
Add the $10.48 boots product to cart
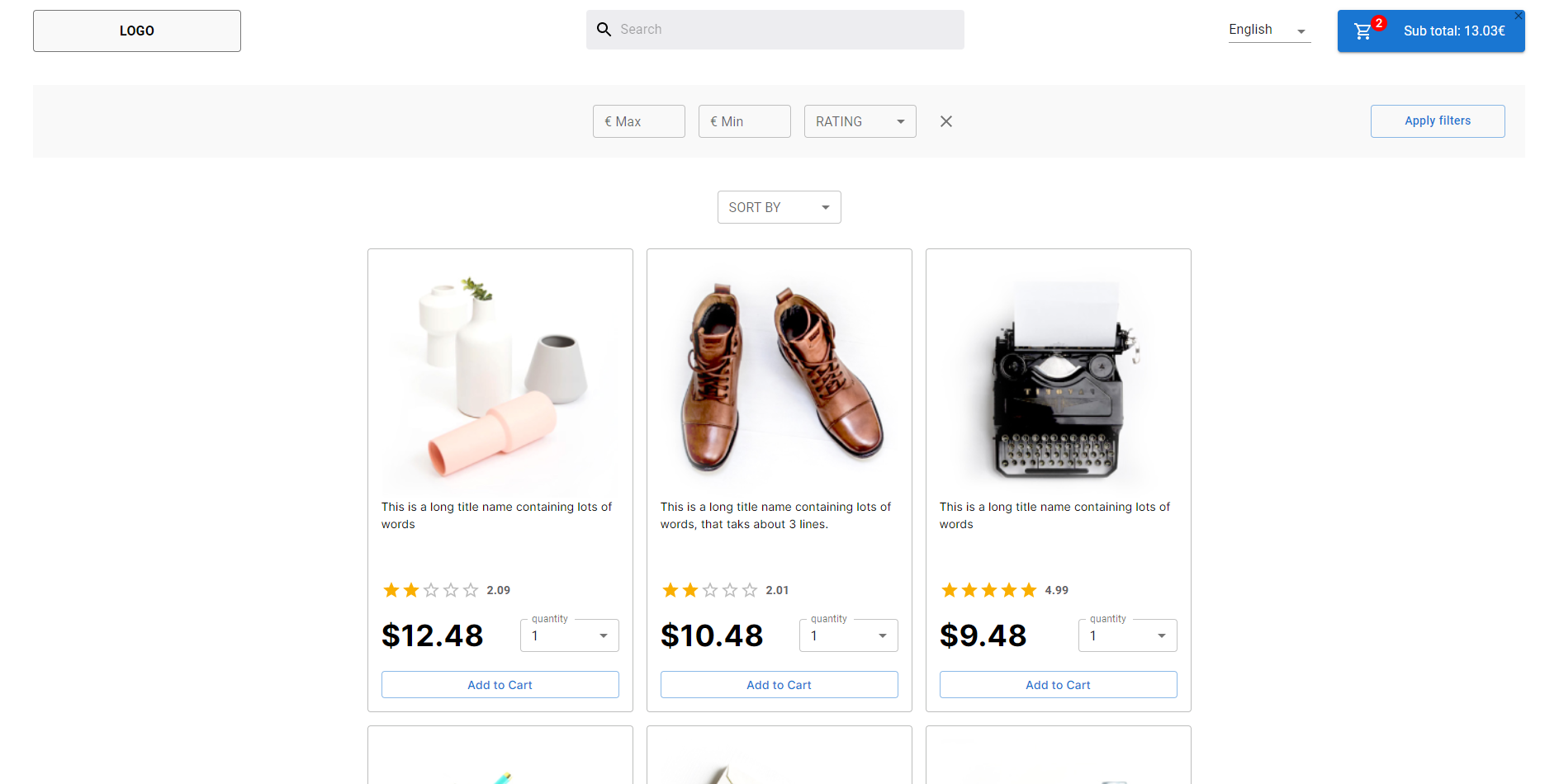779,685
